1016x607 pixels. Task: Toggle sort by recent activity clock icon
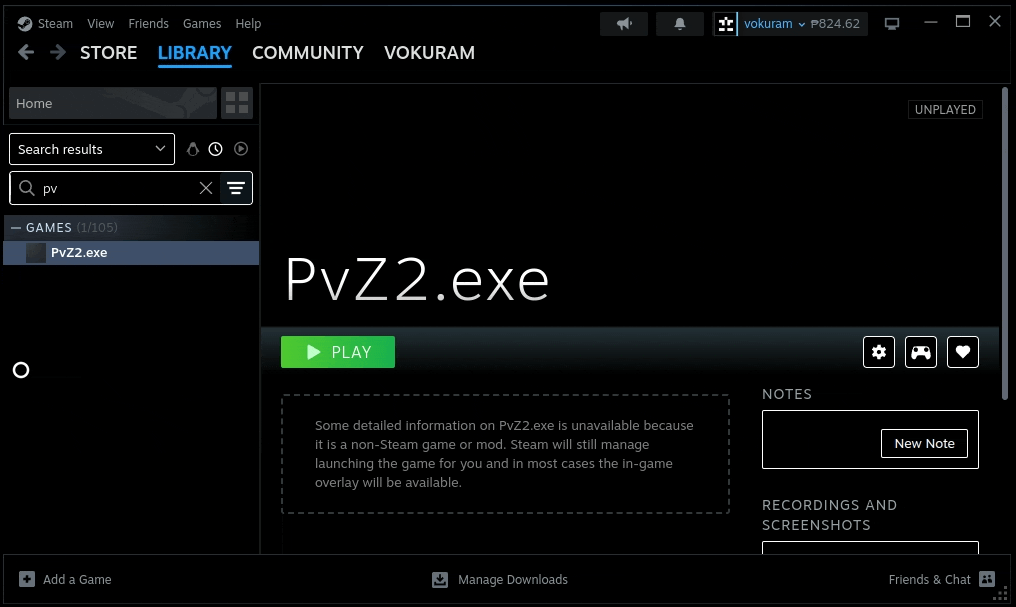click(216, 149)
